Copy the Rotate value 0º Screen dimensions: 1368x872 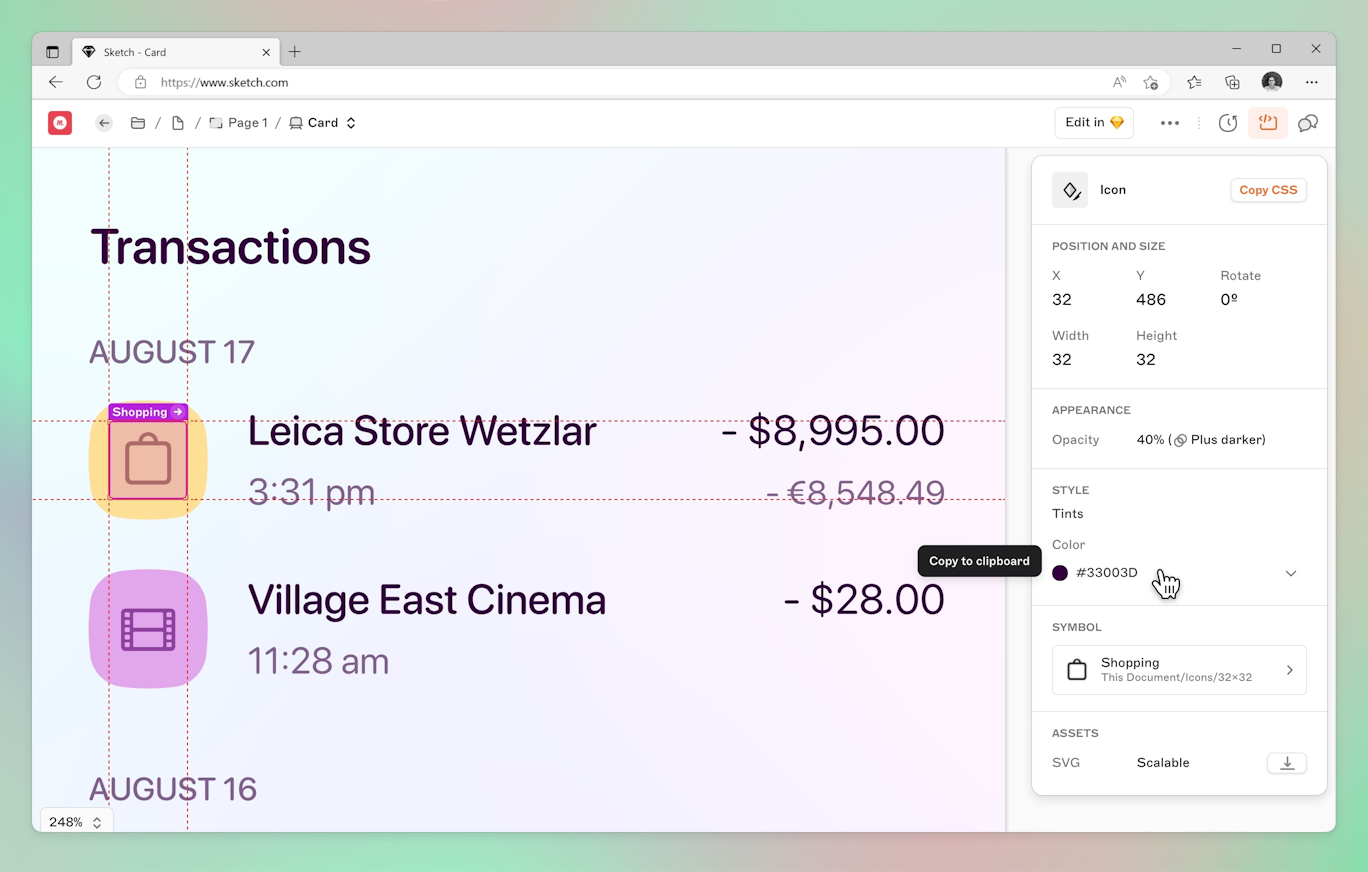pyautogui.click(x=1229, y=300)
